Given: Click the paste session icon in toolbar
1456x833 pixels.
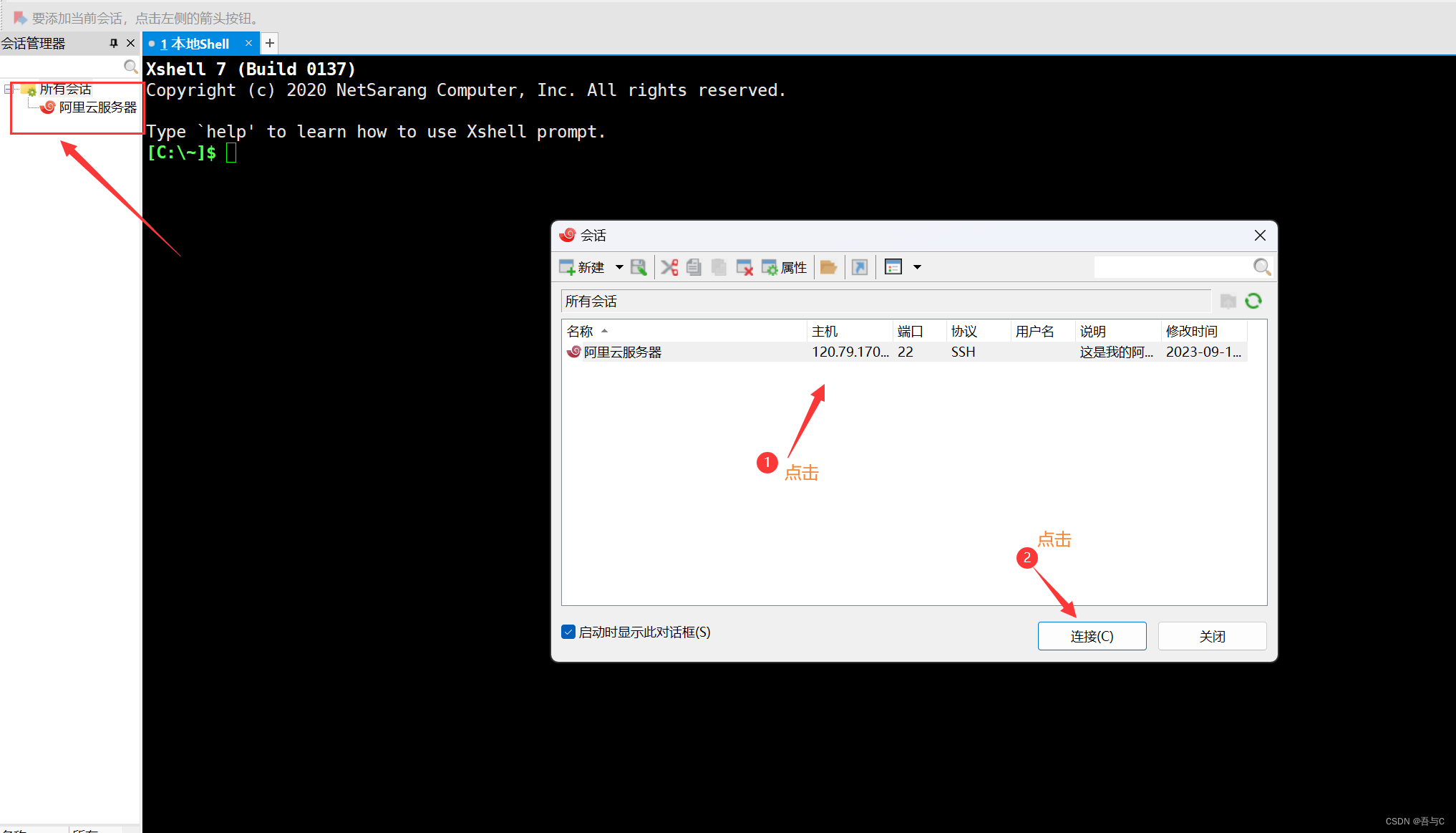Looking at the screenshot, I should click(x=718, y=268).
